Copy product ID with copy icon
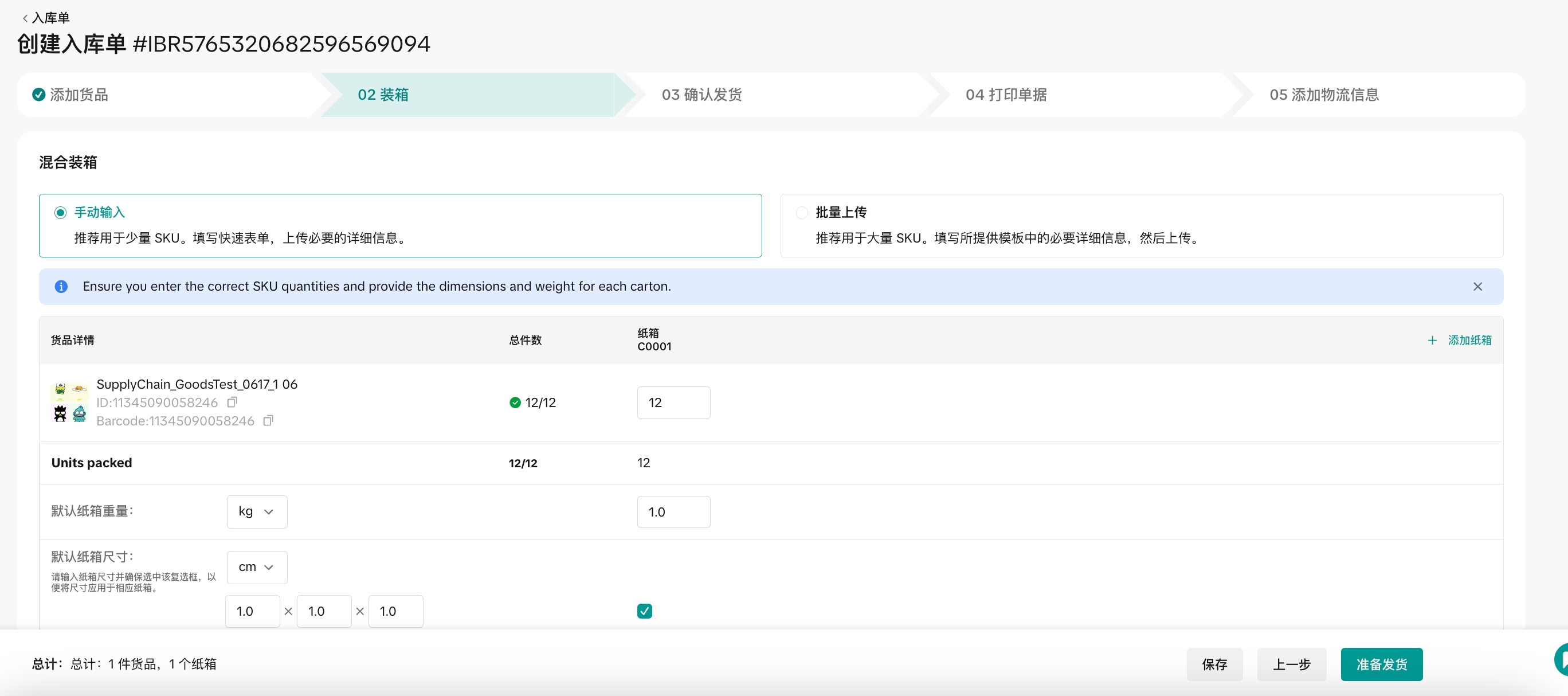Image resolution: width=1568 pixels, height=696 pixels. [x=232, y=402]
